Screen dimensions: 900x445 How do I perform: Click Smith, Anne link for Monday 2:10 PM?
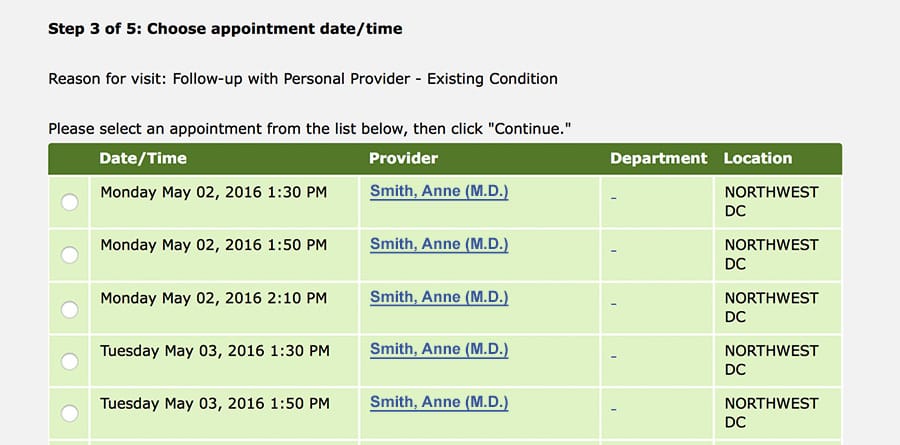[439, 297]
